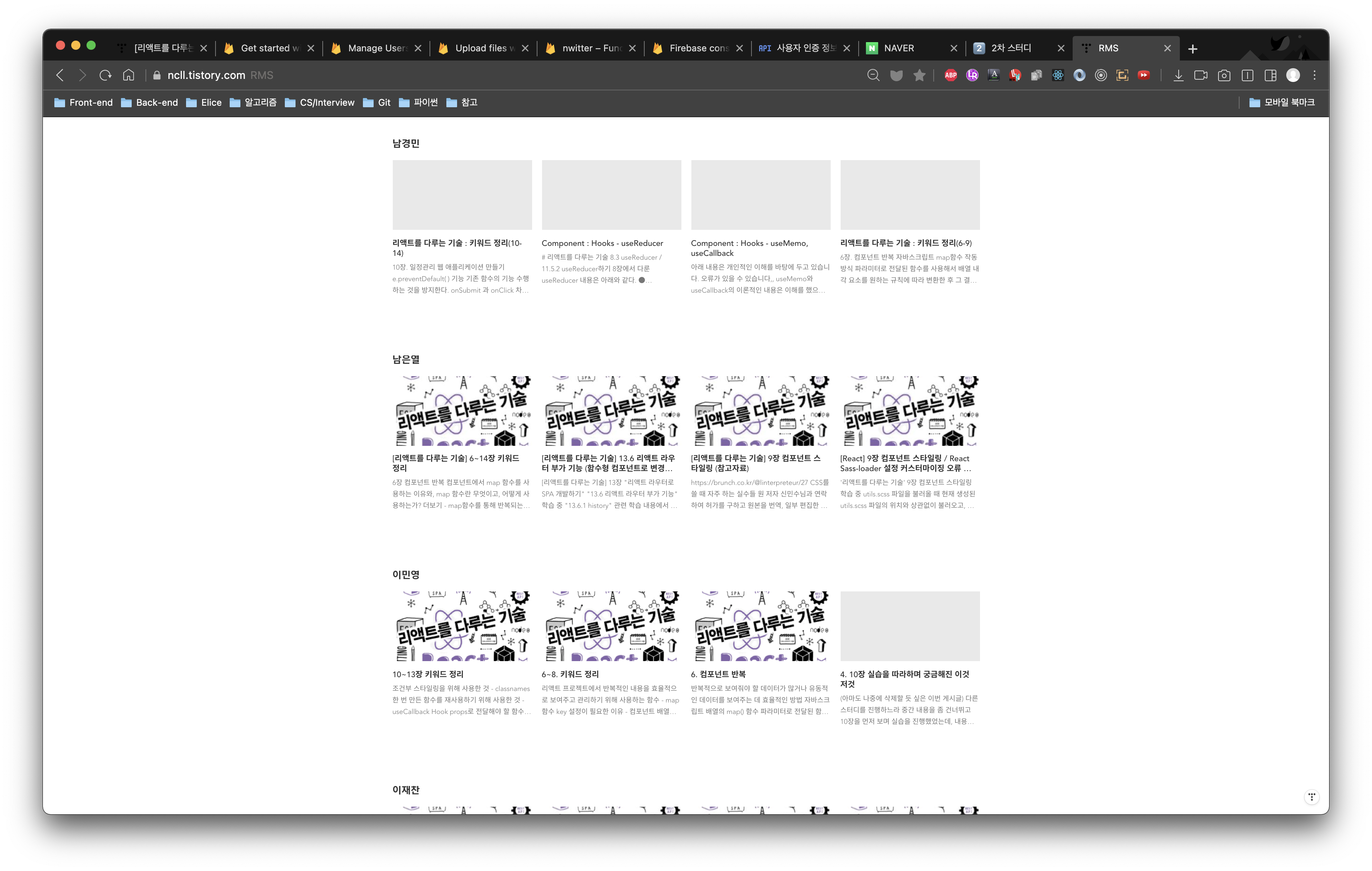This screenshot has height=871, width=1372.
Task: Open the ABP Adblock Plus extension
Action: (x=951, y=75)
